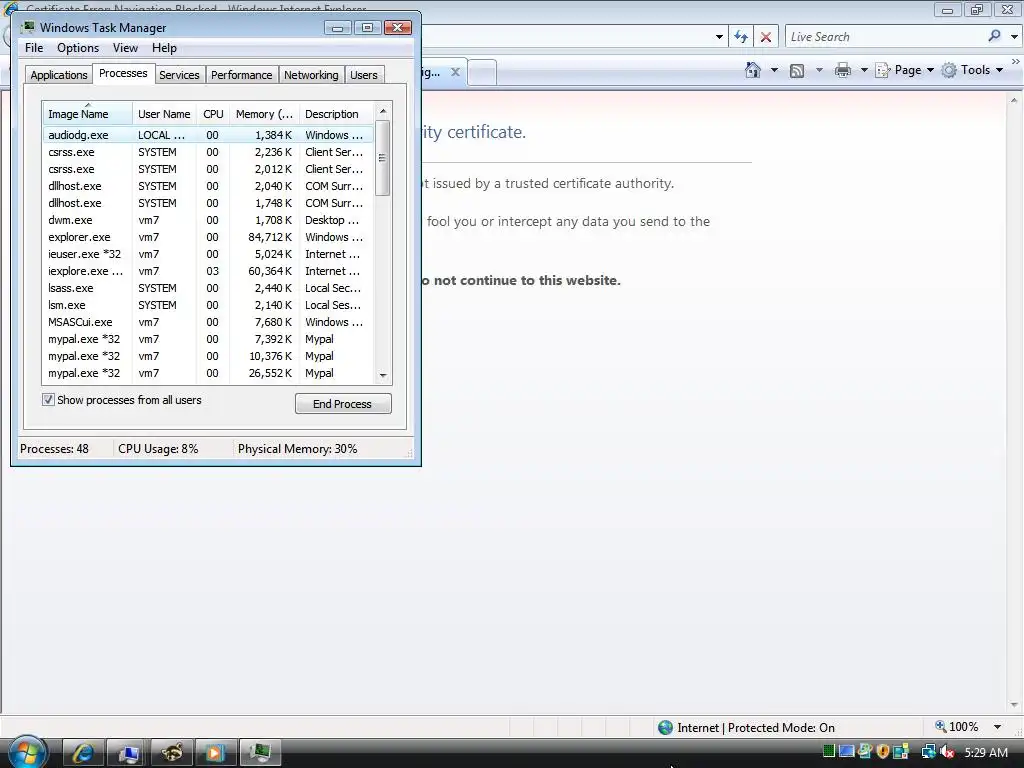Close the current IE tab
Viewport: 1024px width, 768px height.
(x=455, y=72)
